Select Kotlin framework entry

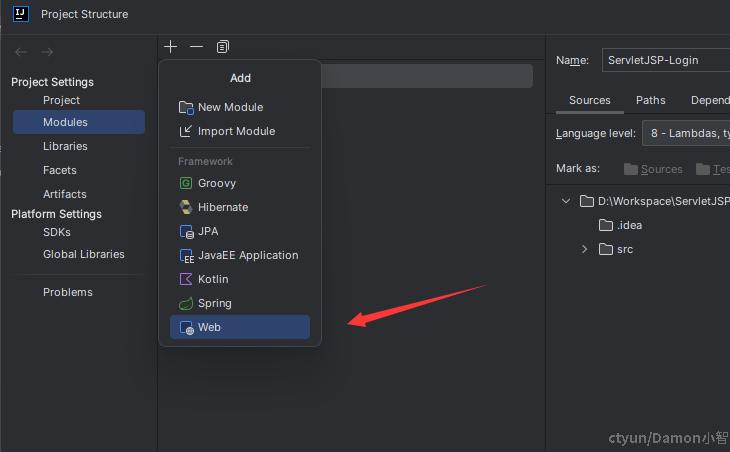pyautogui.click(x=240, y=279)
